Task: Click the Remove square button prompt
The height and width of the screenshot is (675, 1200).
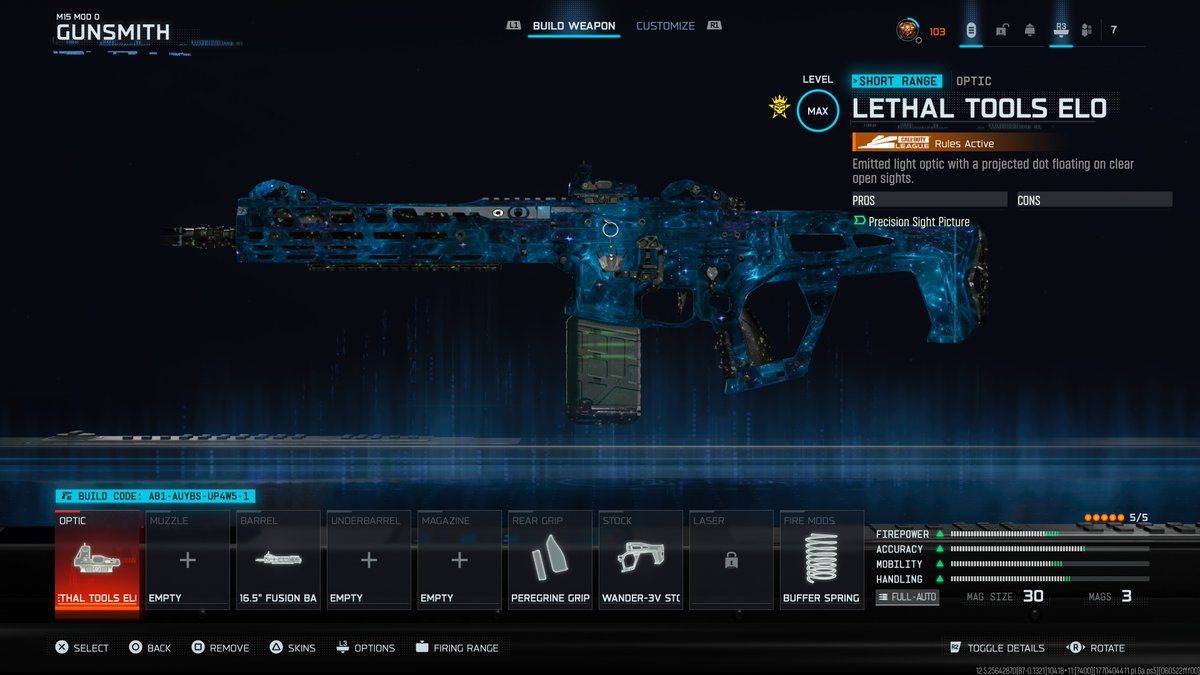Action: 220,648
